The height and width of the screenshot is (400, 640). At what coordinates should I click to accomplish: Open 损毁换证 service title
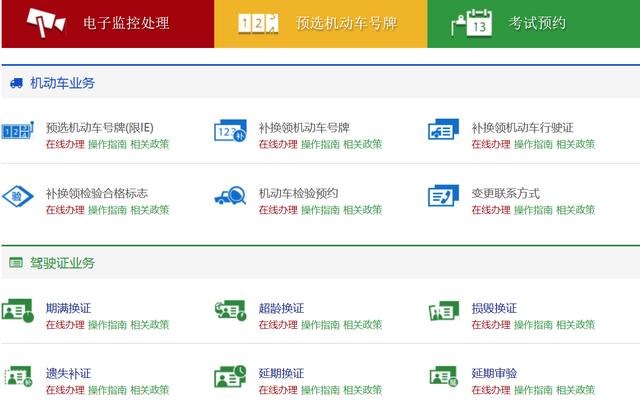click(x=494, y=308)
